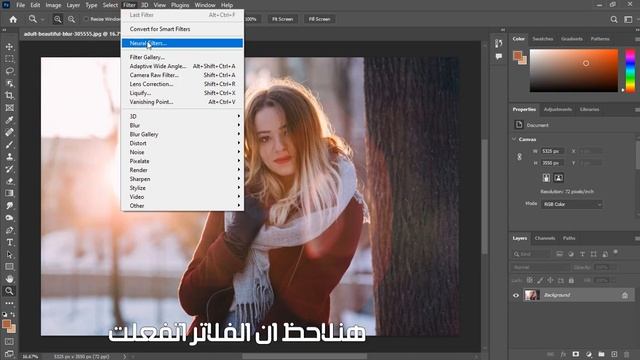Click the Fit Screen button
This screenshot has height=360, width=640.
[282, 19]
